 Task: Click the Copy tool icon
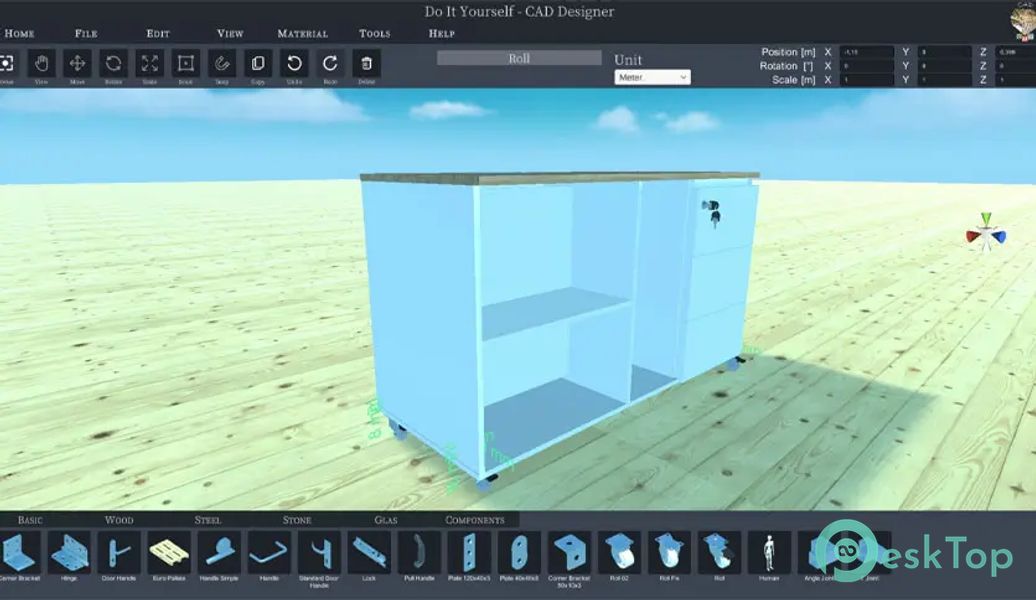point(258,63)
